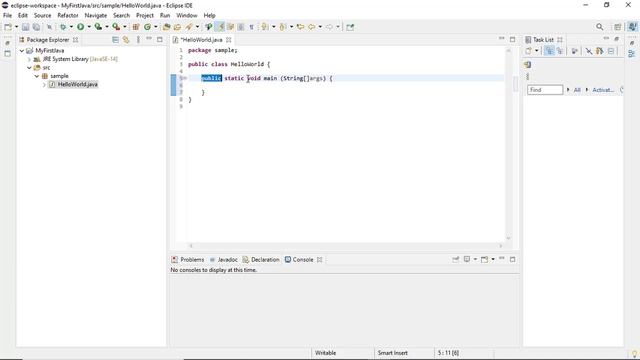The width and height of the screenshot is (640, 360).
Task: Toggle Hide Completed Tasks in Task List
Action: [x=589, y=51]
